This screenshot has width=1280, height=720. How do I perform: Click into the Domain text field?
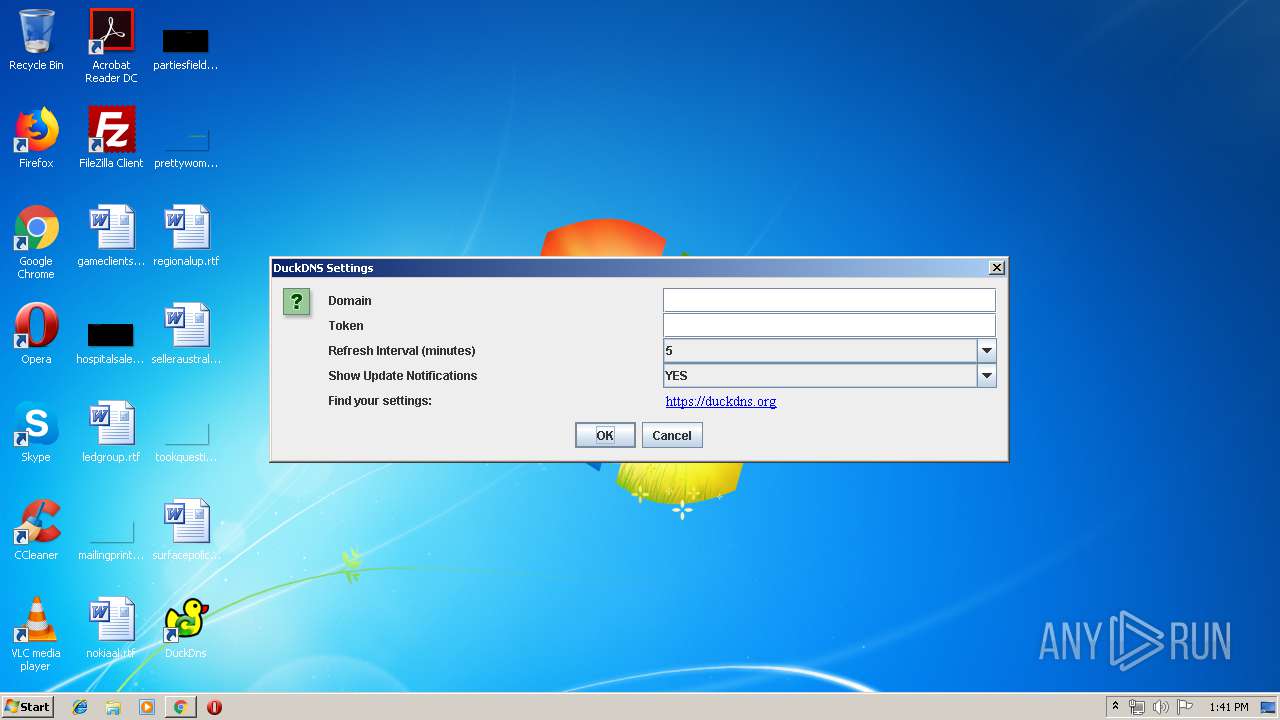tap(829, 300)
